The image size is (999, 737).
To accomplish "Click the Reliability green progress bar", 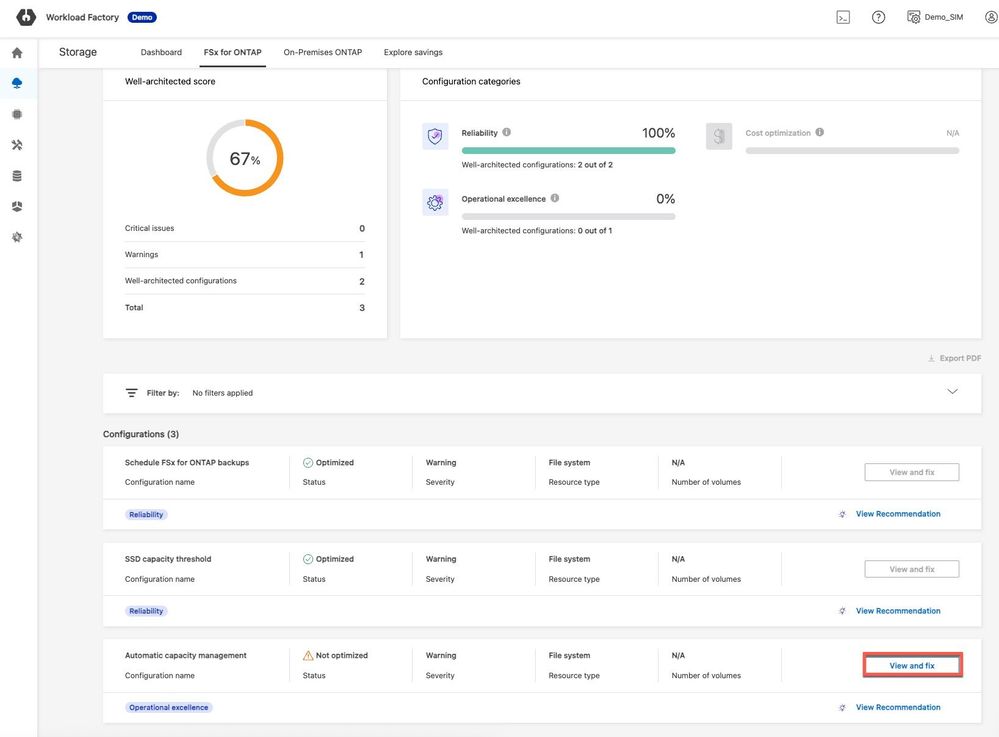I will tap(568, 151).
